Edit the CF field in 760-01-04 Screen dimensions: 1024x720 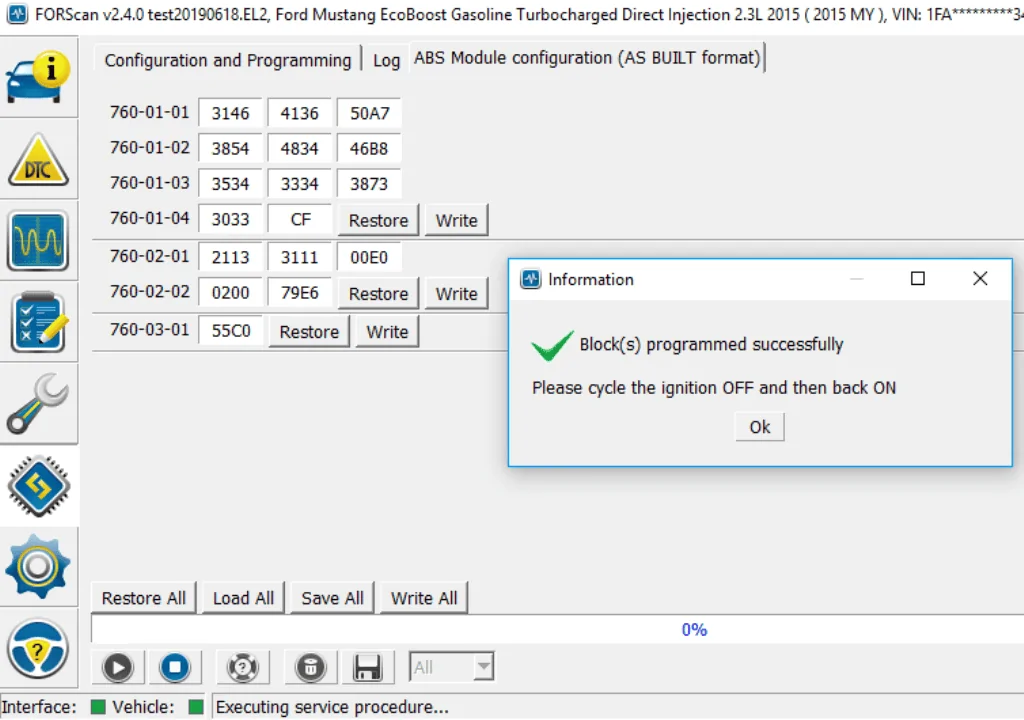click(x=300, y=219)
